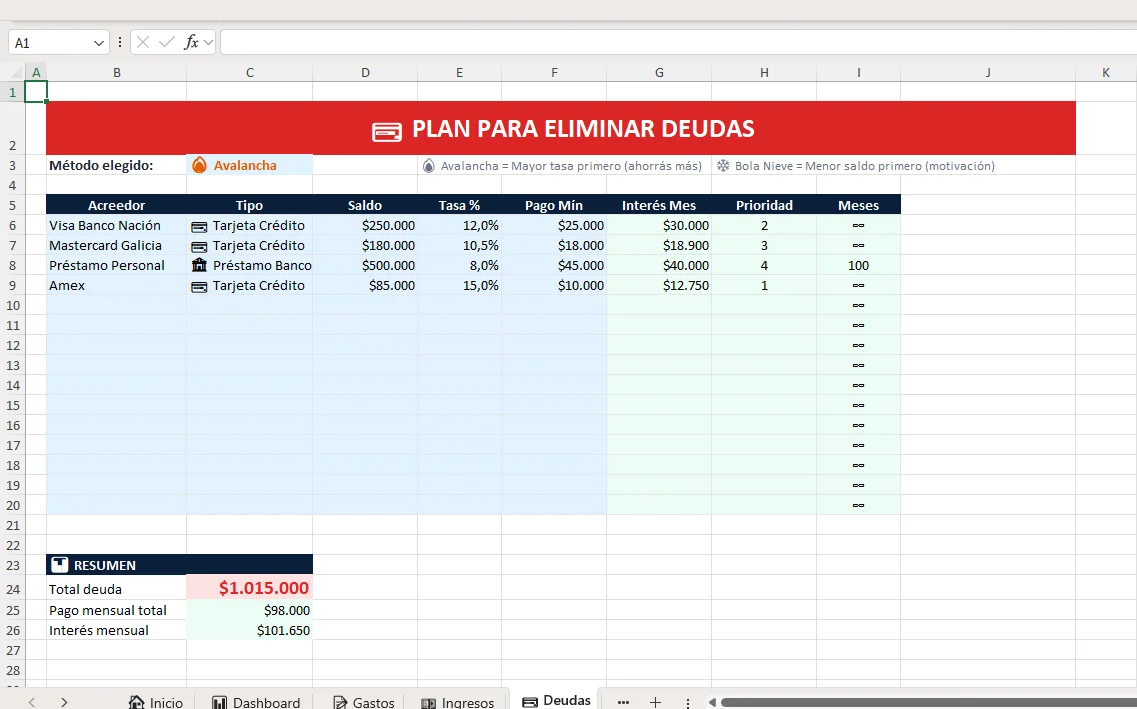Open the Name Box dropdown arrow
This screenshot has height=709, width=1137.
(99, 42)
